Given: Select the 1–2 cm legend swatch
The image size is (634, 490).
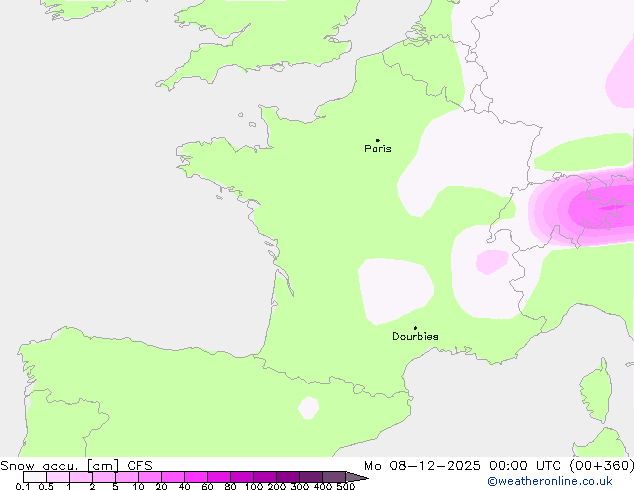Looking at the screenshot, I should [81, 477].
